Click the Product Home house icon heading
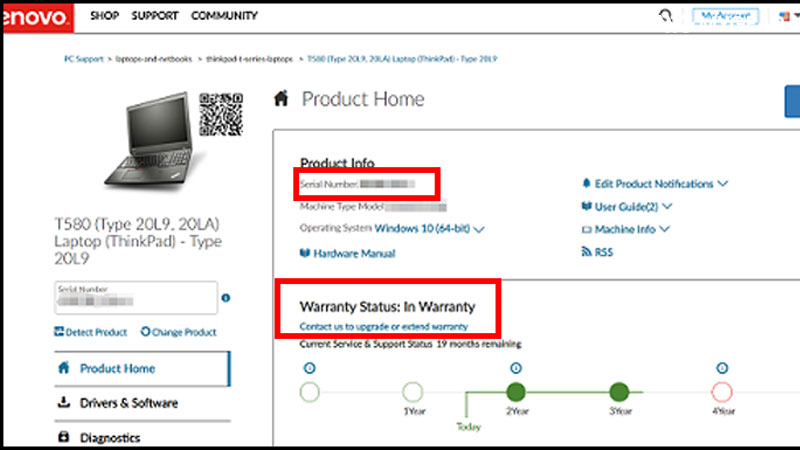 (x=281, y=98)
